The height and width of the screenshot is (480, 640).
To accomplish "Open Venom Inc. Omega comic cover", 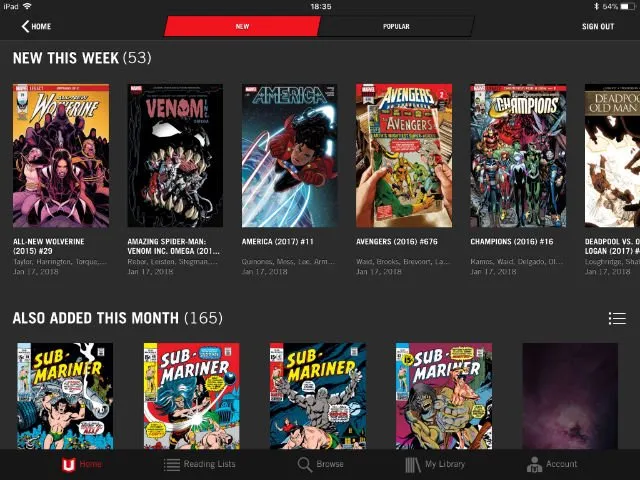I will [x=175, y=155].
